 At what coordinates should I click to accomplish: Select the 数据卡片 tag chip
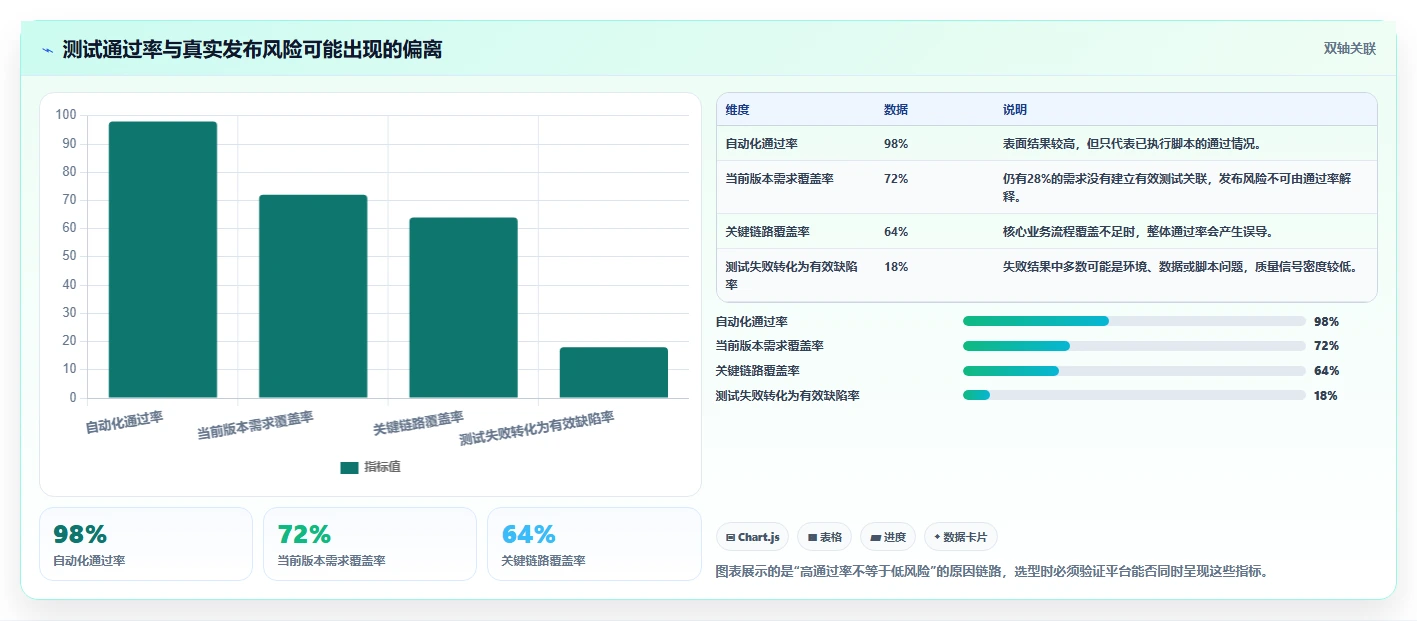click(960, 537)
